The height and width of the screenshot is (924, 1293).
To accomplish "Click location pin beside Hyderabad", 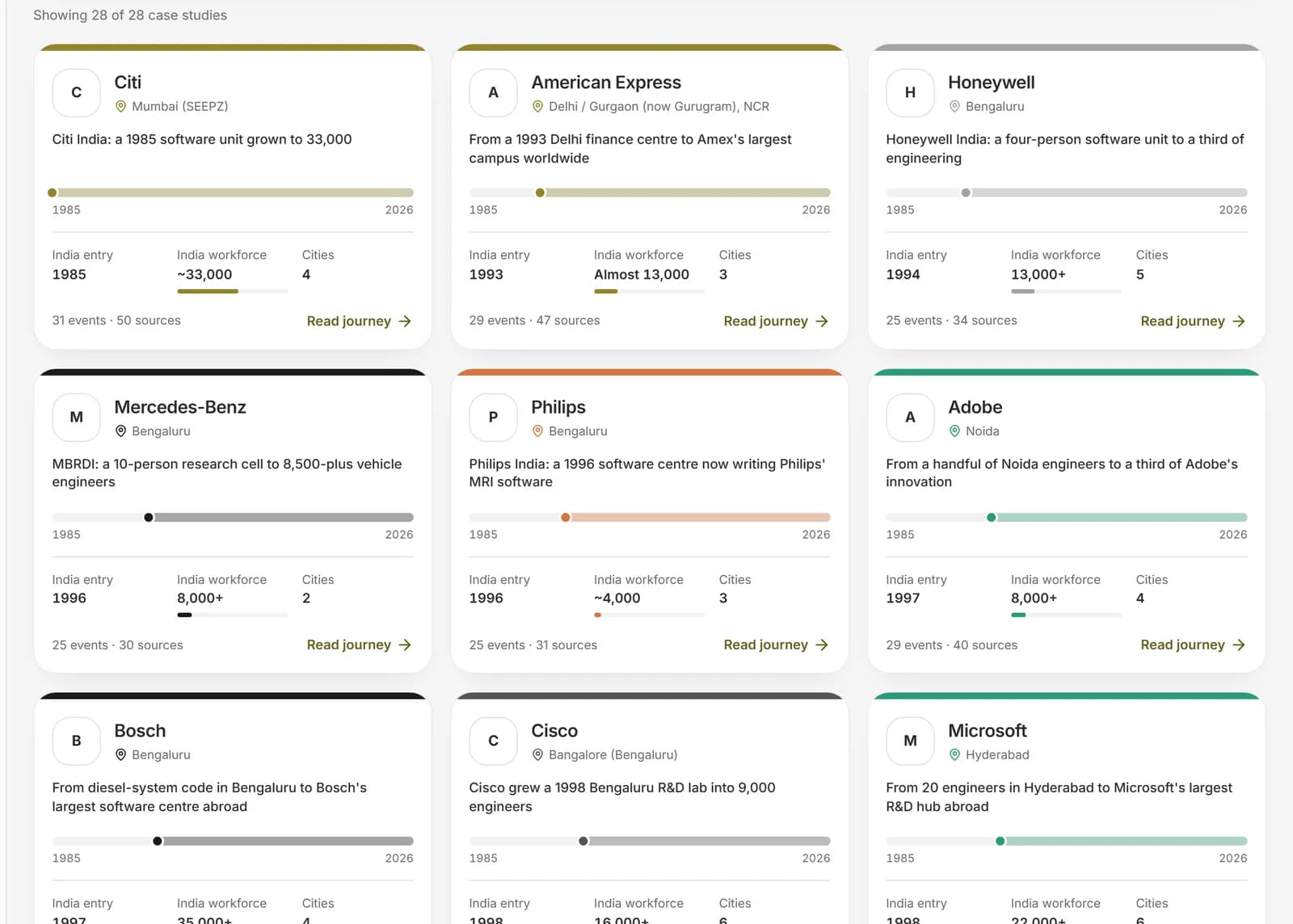I will tap(954, 754).
